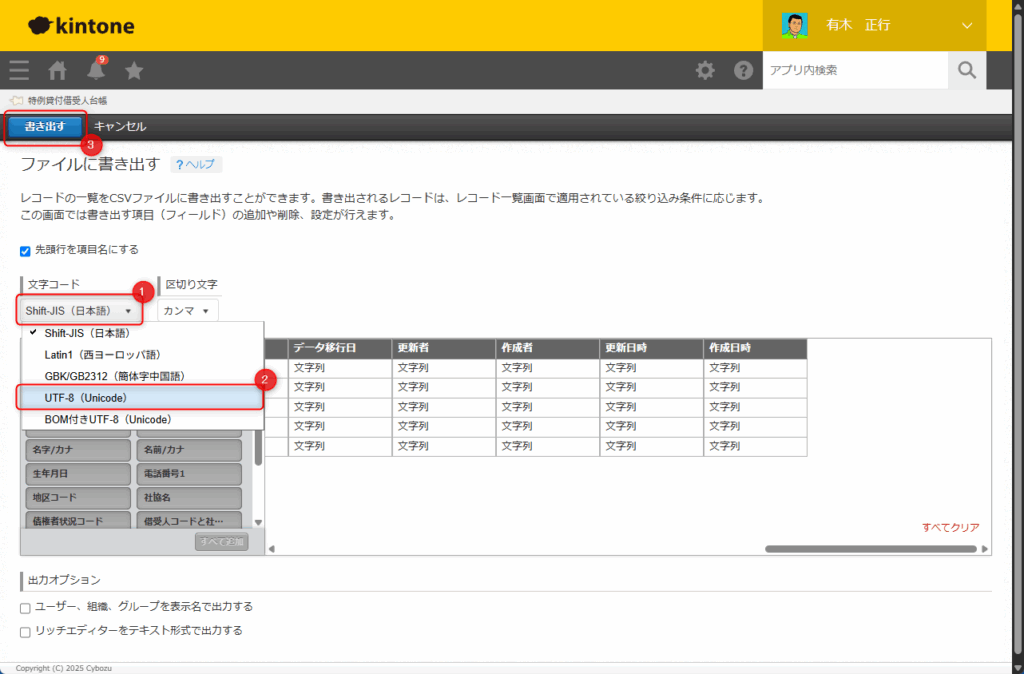Expand the user account menu chevron
The image size is (1024, 674).
967,25
